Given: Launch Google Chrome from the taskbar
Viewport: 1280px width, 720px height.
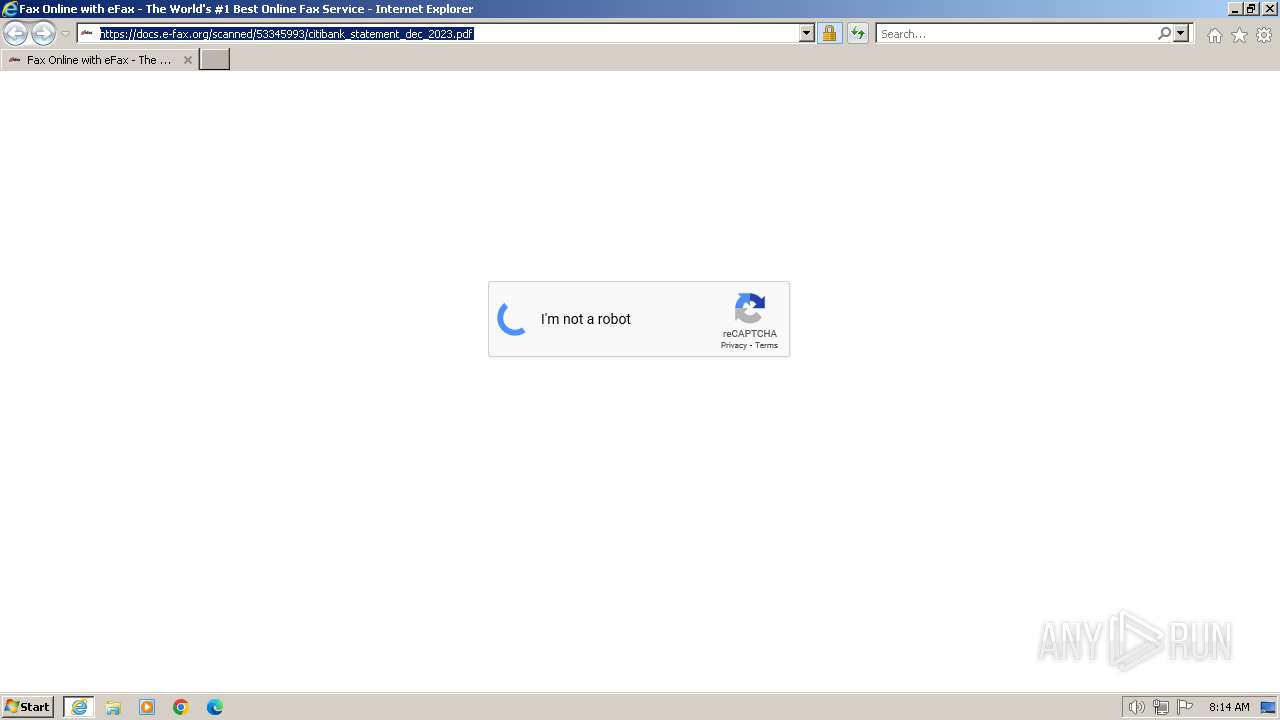Looking at the screenshot, I should [x=181, y=707].
